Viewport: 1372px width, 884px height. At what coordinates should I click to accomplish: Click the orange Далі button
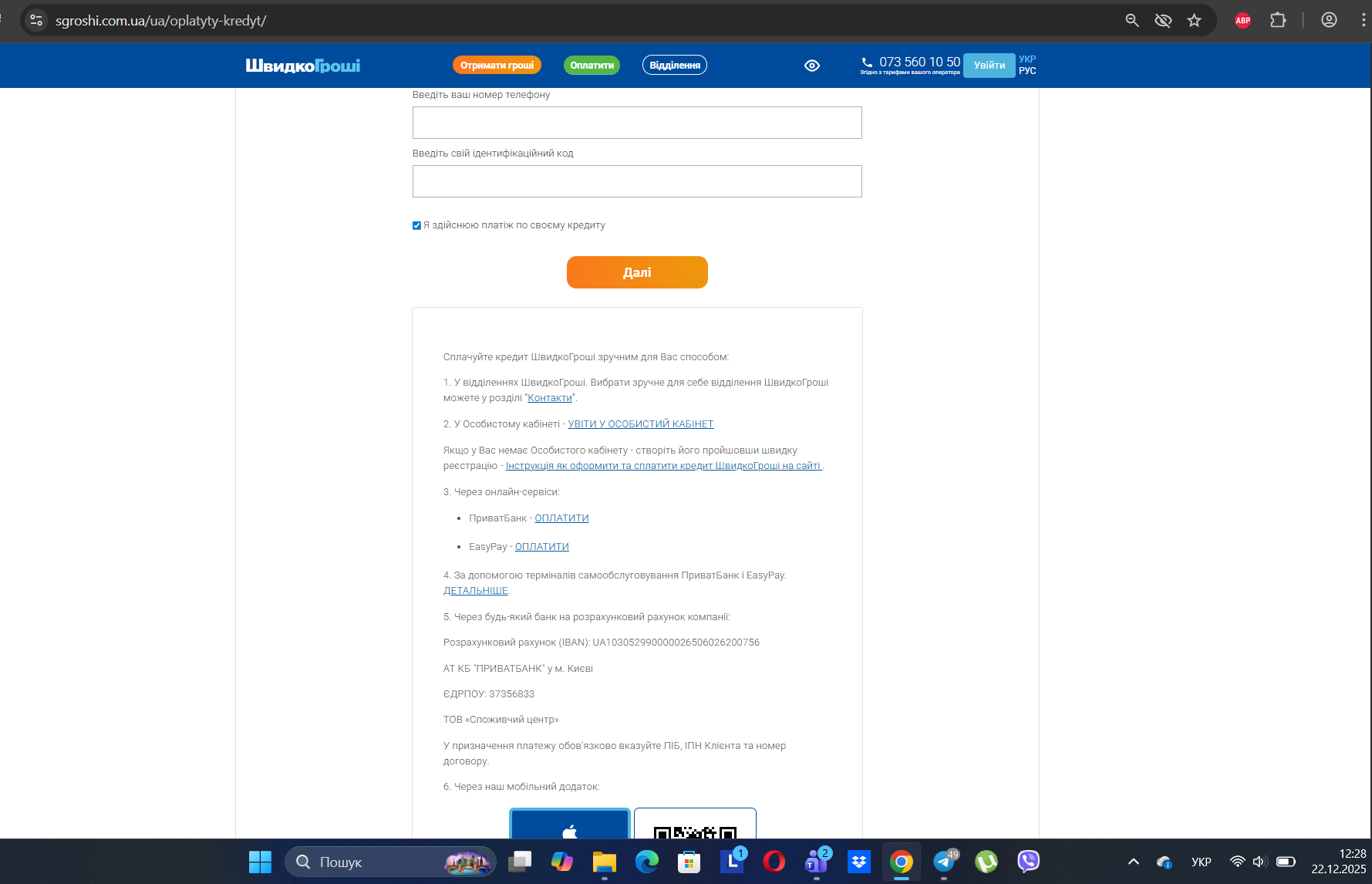[637, 272]
